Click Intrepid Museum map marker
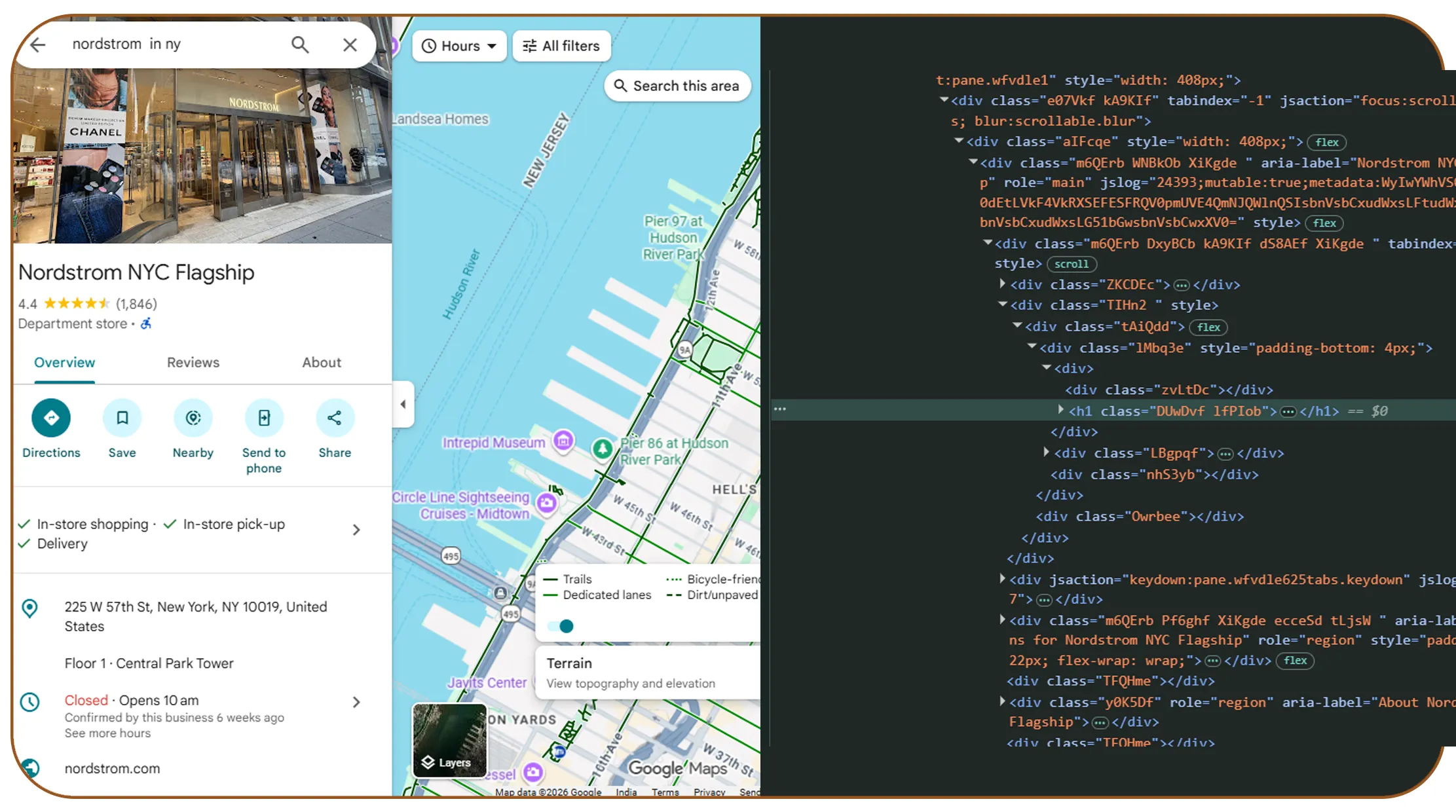This screenshot has height=812, width=1456. [563, 441]
